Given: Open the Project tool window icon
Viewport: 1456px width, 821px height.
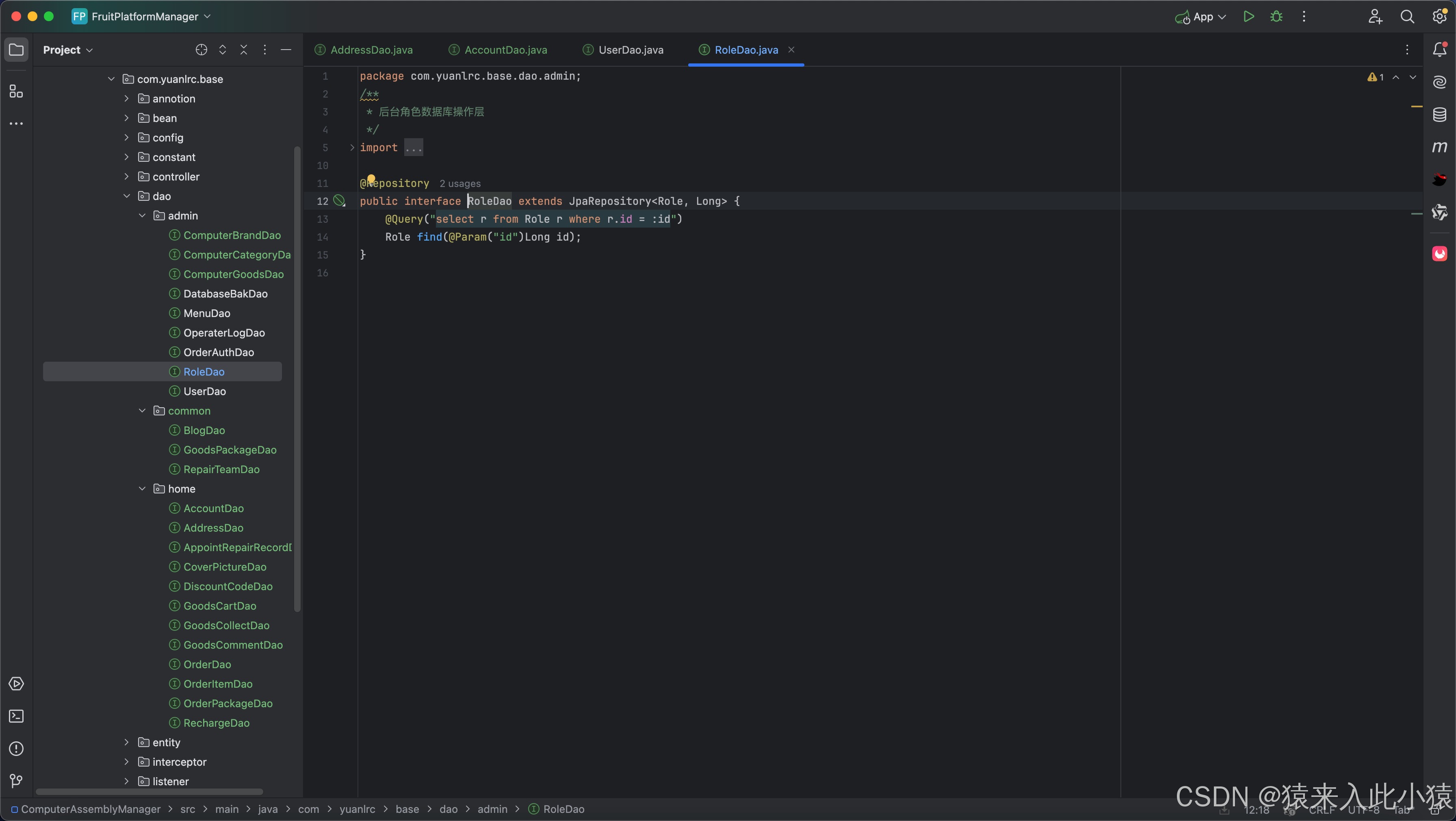Looking at the screenshot, I should tap(16, 50).
